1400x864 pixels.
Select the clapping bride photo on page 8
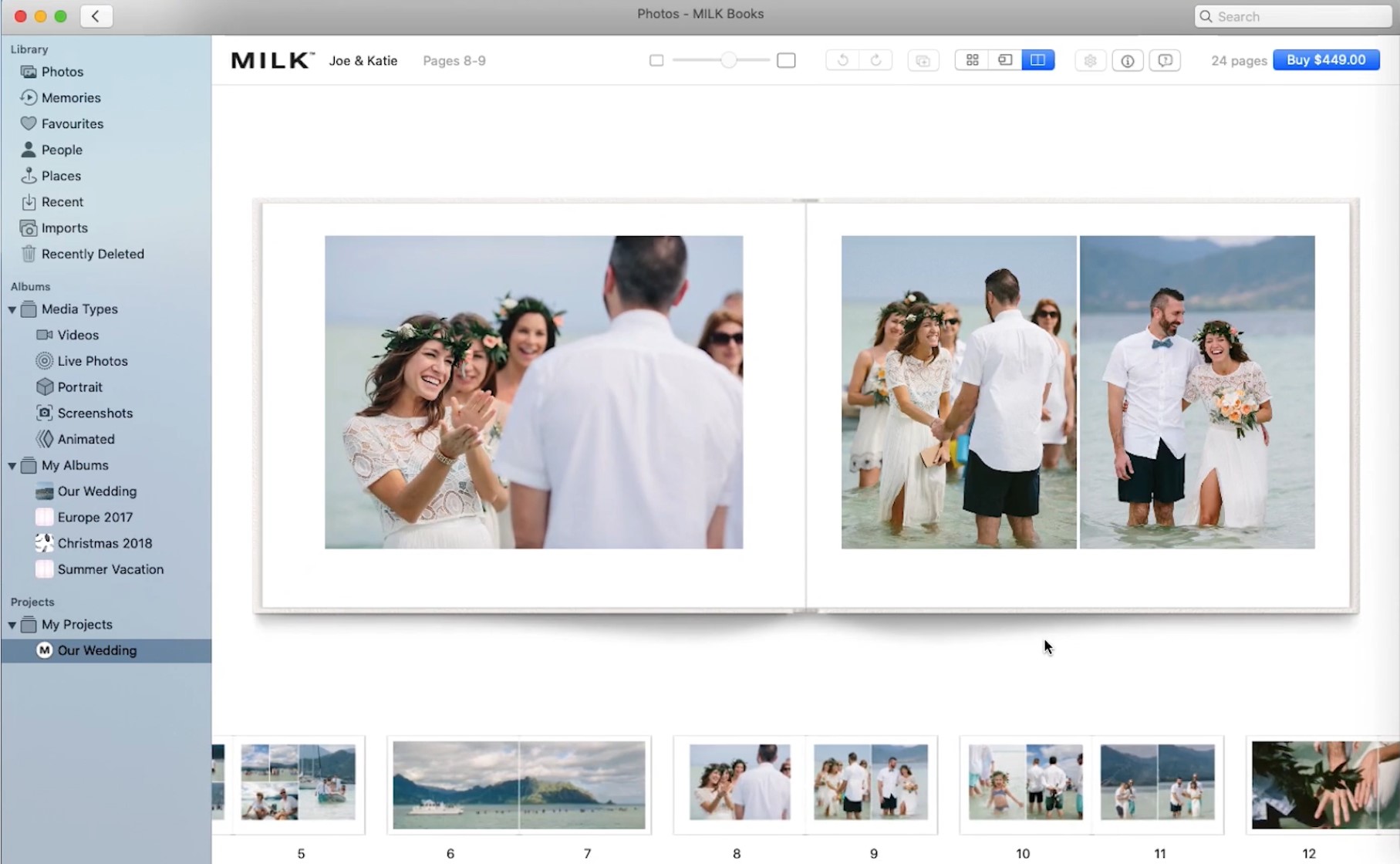pos(534,392)
